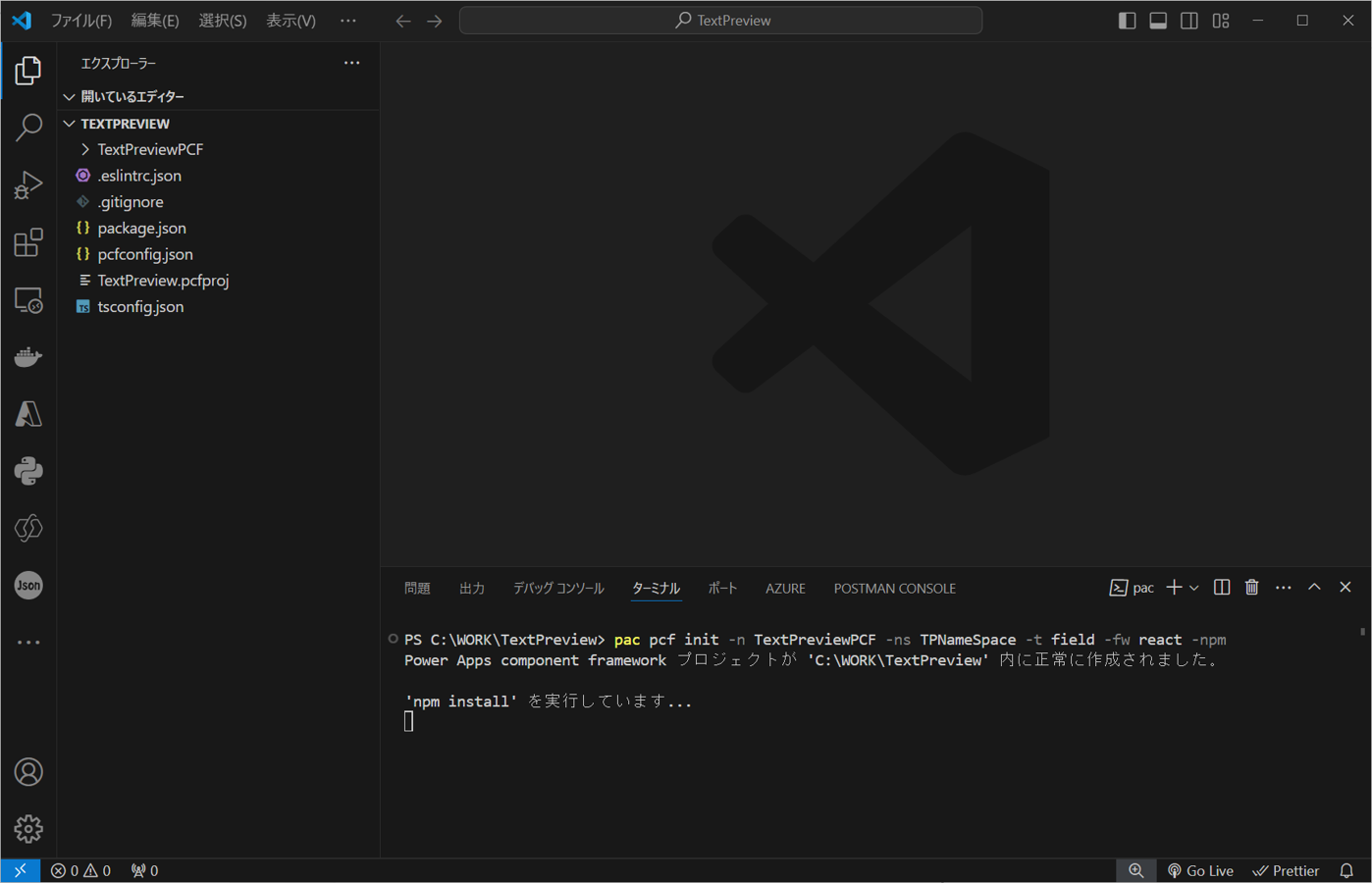Open the Accounts menu icon
1372x883 pixels.
click(x=28, y=772)
